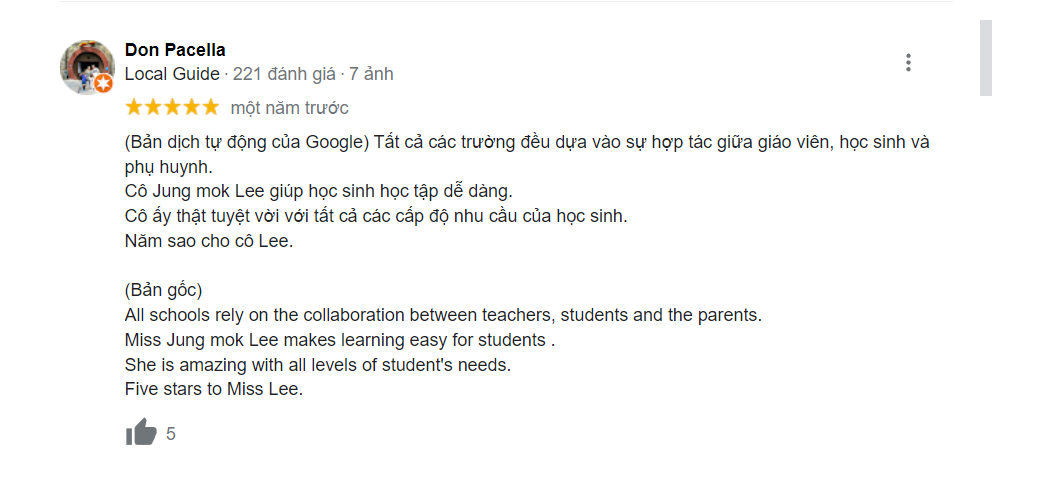Click the orange Local Guide badge on avatar
This screenshot has width=1049, height=497.
[104, 84]
